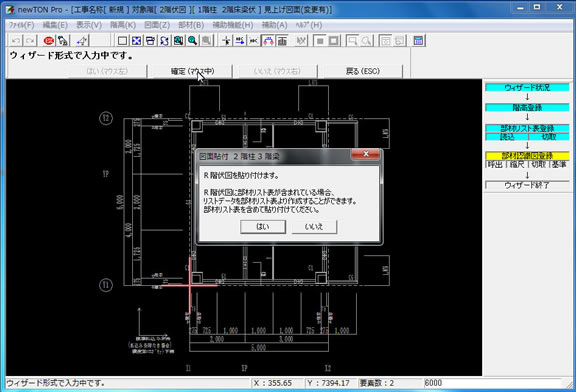Click the teal zoom-window icon left of the magnifier
Screen dimensions: 576x392
point(178,40)
